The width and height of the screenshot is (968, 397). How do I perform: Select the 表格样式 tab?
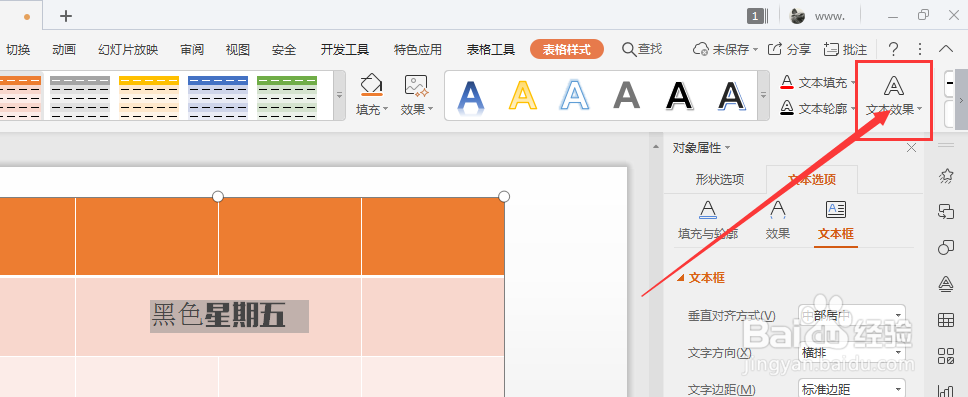[x=567, y=49]
